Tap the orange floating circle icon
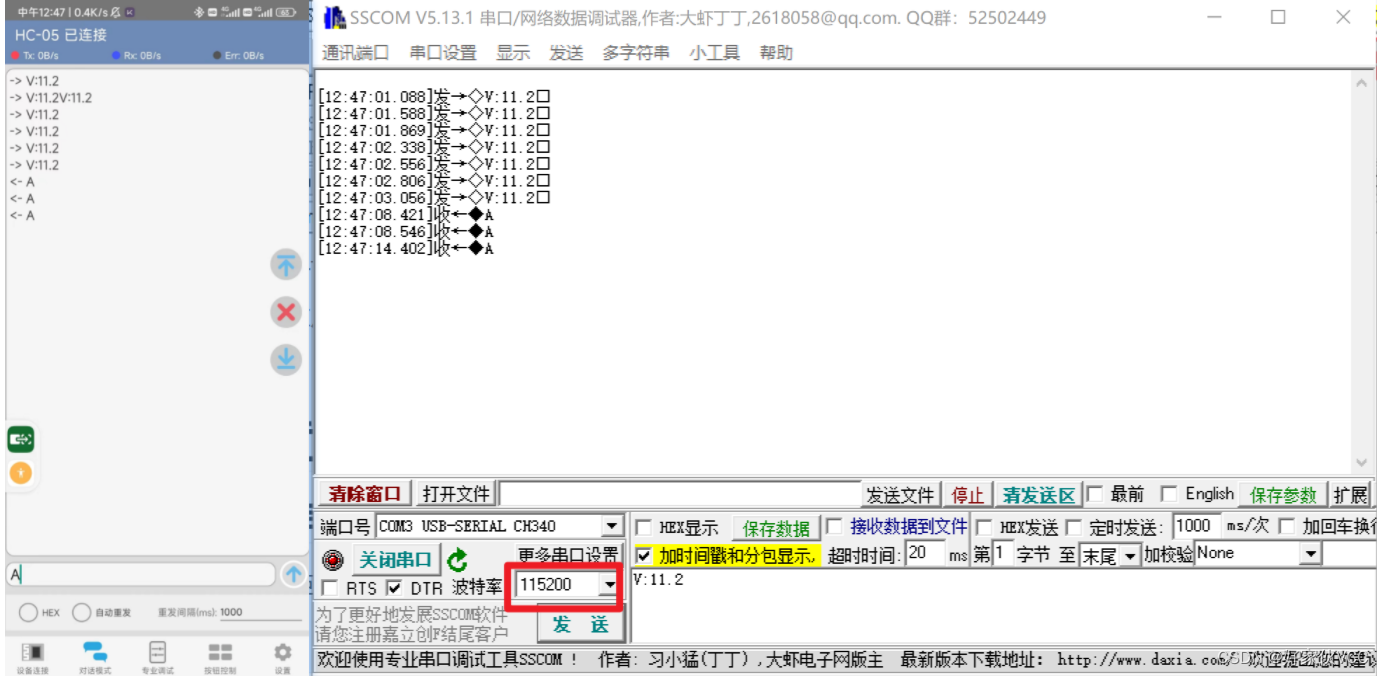 pyautogui.click(x=21, y=472)
